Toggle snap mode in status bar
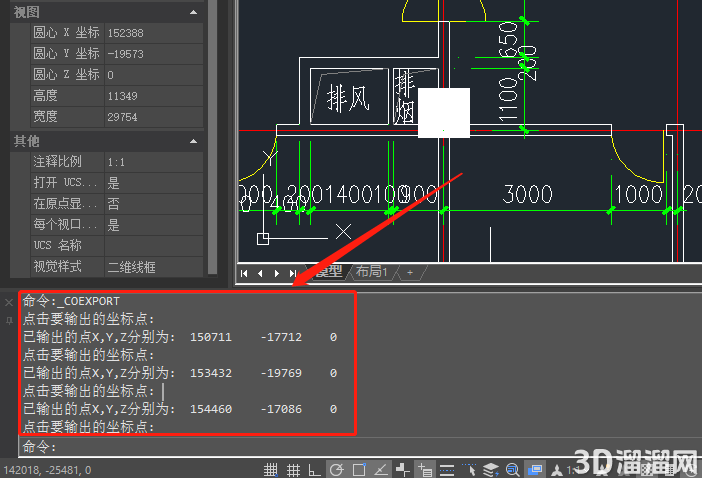This screenshot has width=702, height=478. point(270,470)
